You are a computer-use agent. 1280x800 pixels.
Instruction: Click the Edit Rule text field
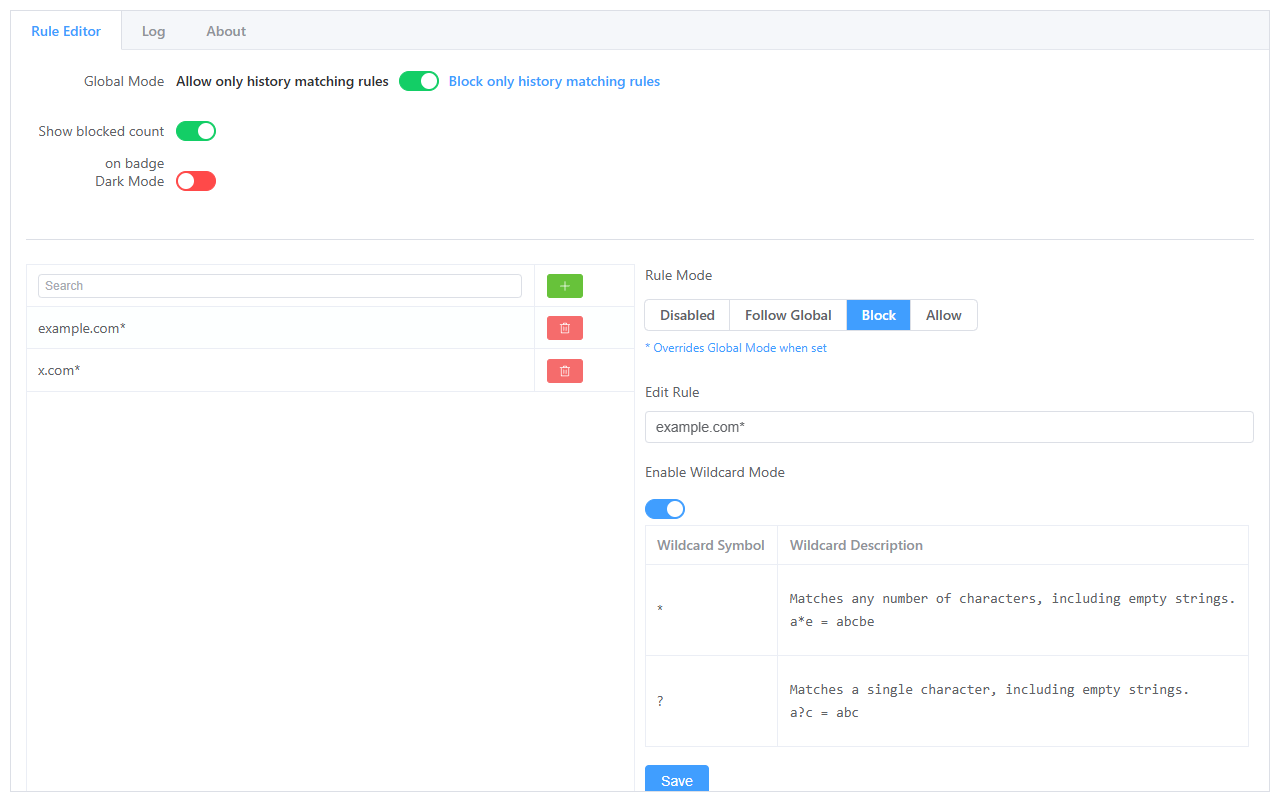point(949,427)
